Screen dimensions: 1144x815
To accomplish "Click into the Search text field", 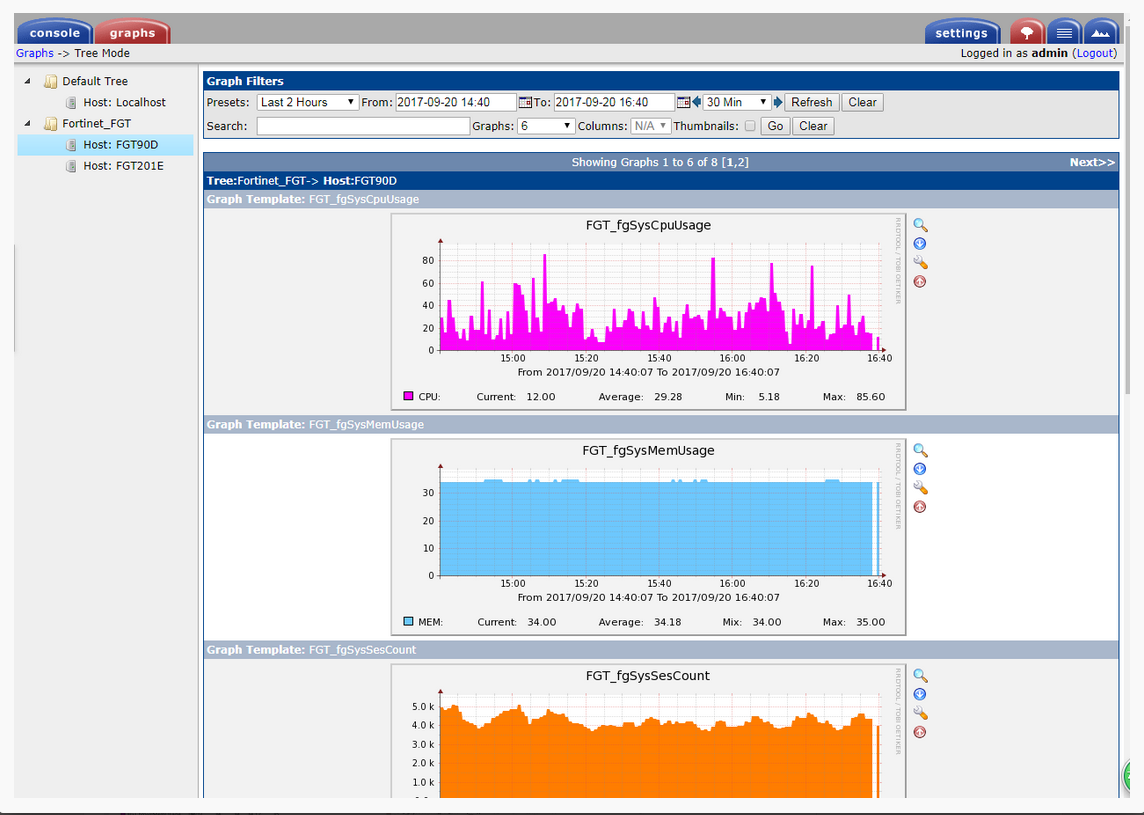I will 363,126.
